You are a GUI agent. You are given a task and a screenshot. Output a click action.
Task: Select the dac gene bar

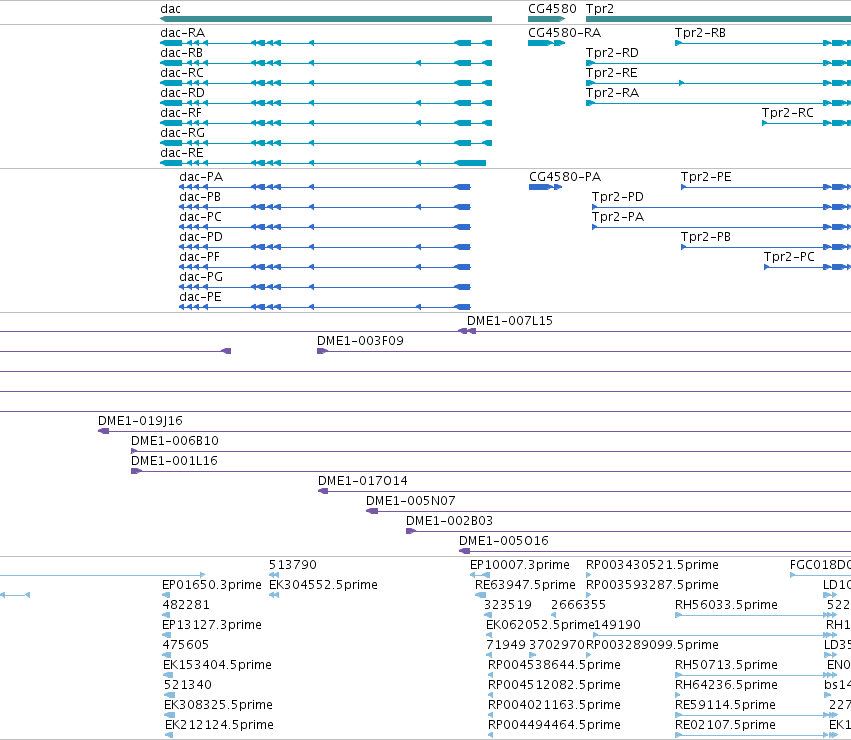pyautogui.click(x=326, y=19)
